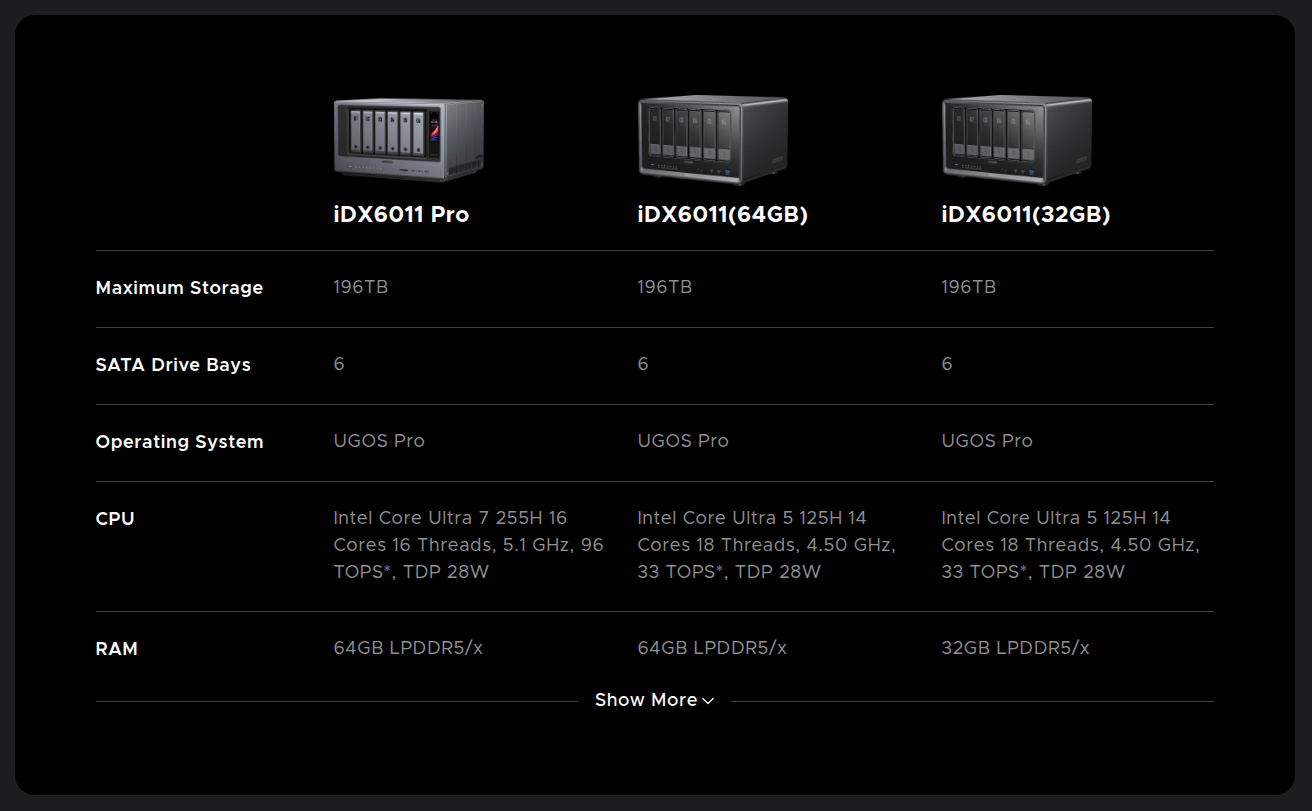1312x811 pixels.
Task: Select UGOS Pro under iDX6011 Pro
Action: click(x=379, y=441)
